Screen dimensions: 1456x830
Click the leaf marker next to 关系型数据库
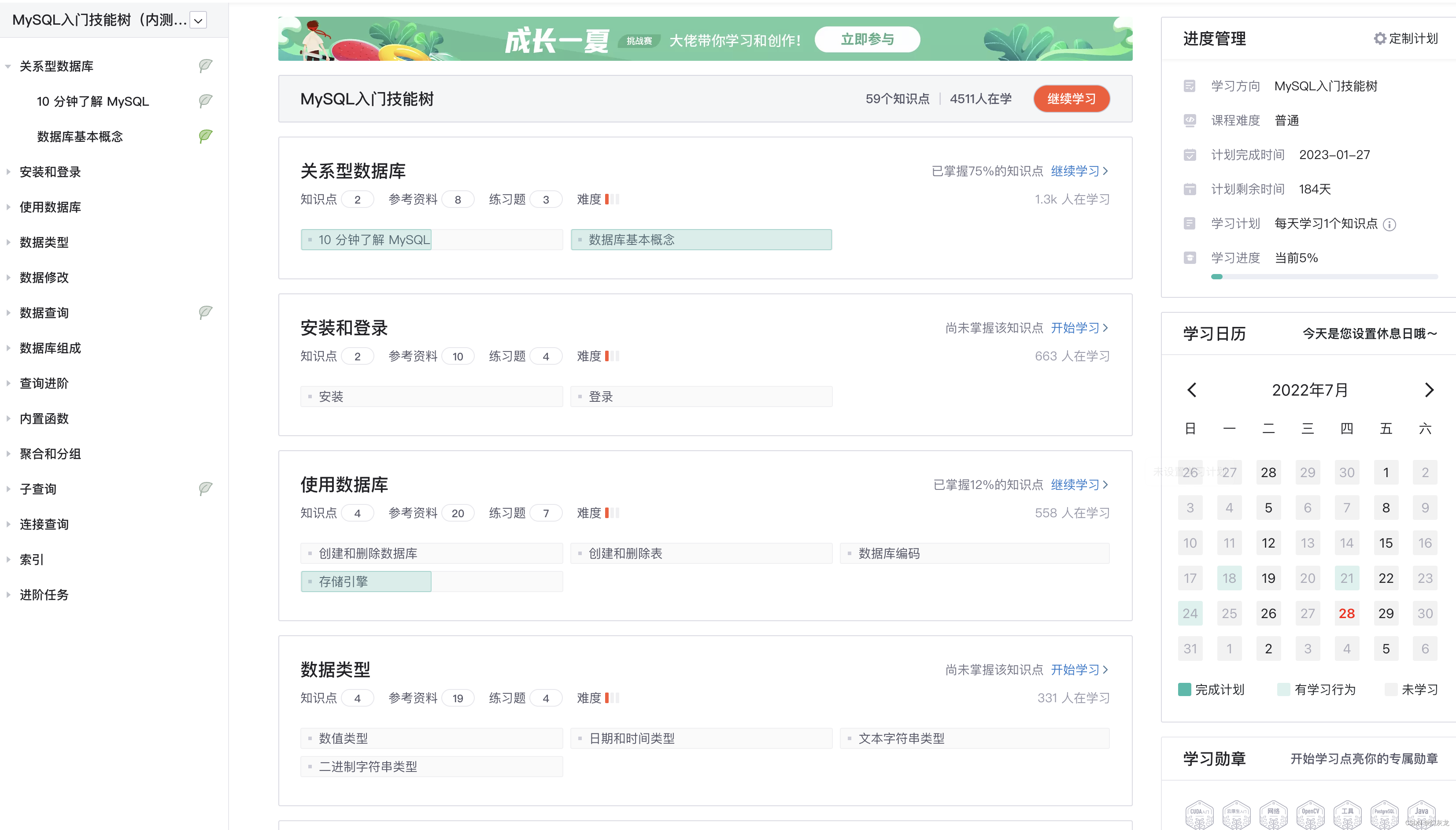click(205, 66)
